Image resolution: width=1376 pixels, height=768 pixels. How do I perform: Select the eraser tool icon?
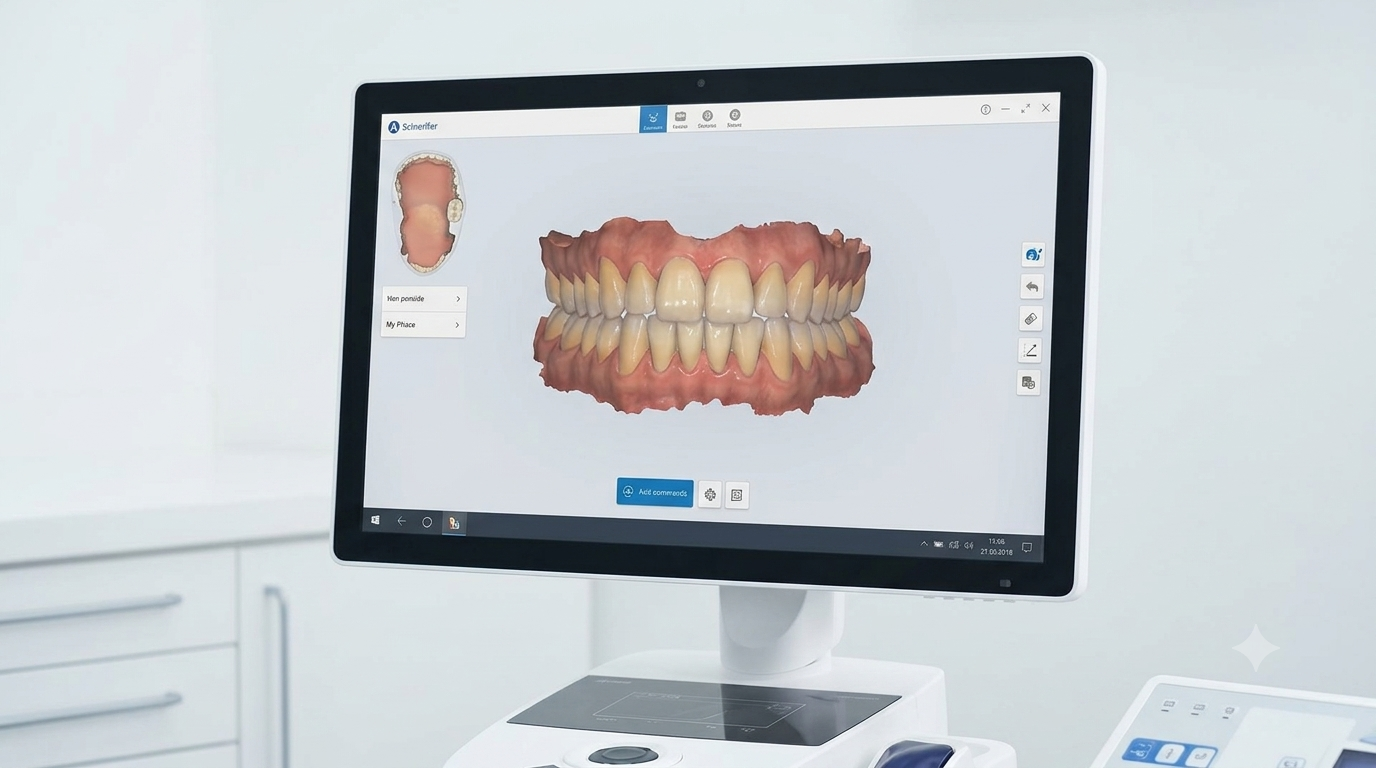[x=1030, y=319]
